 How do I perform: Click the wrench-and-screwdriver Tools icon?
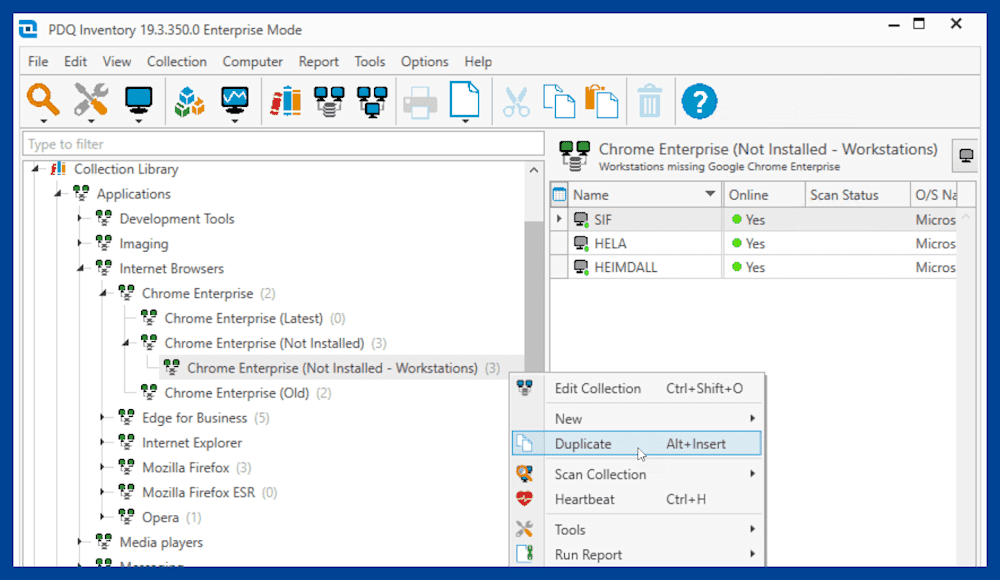tap(90, 100)
